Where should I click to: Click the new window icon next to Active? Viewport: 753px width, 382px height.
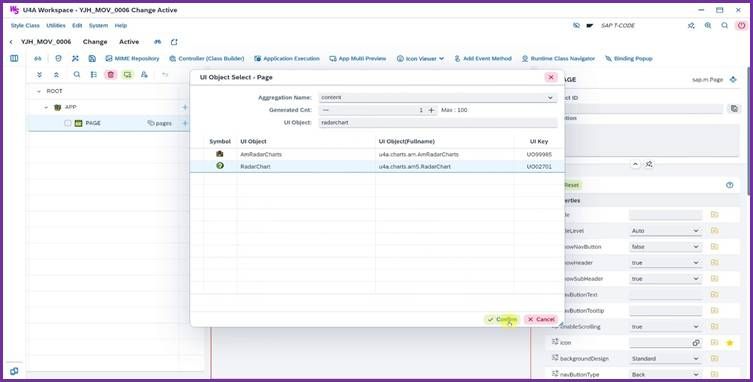[174, 42]
